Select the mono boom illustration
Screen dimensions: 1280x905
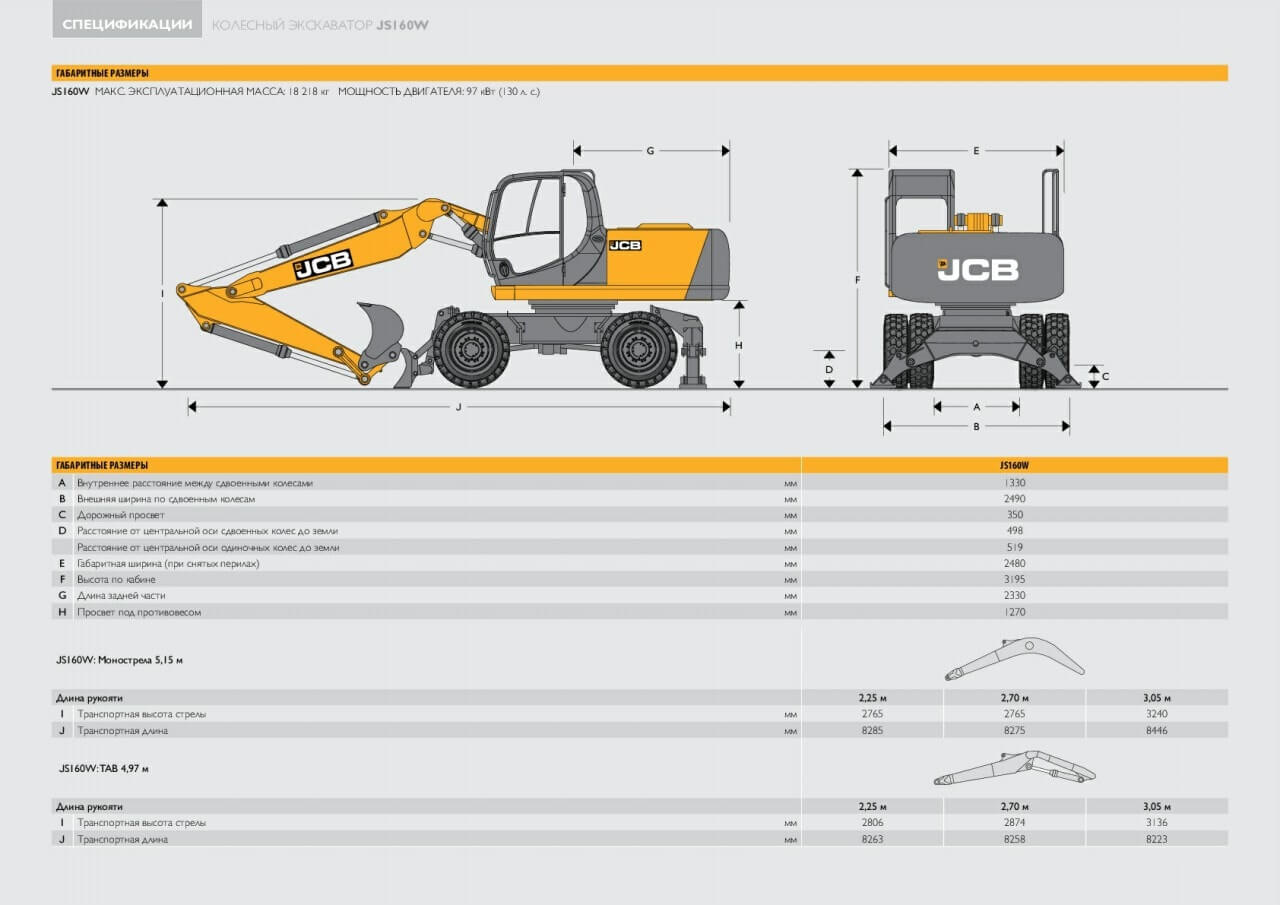coord(1015,659)
